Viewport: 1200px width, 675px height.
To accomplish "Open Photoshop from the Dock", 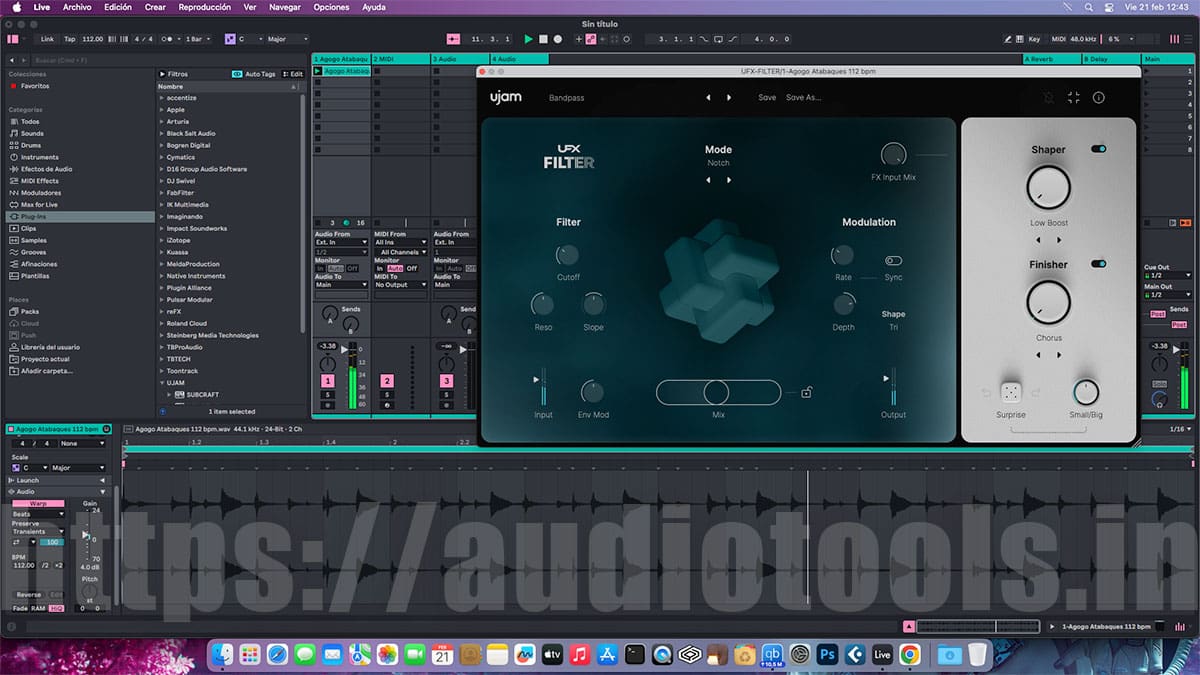I will coord(827,655).
